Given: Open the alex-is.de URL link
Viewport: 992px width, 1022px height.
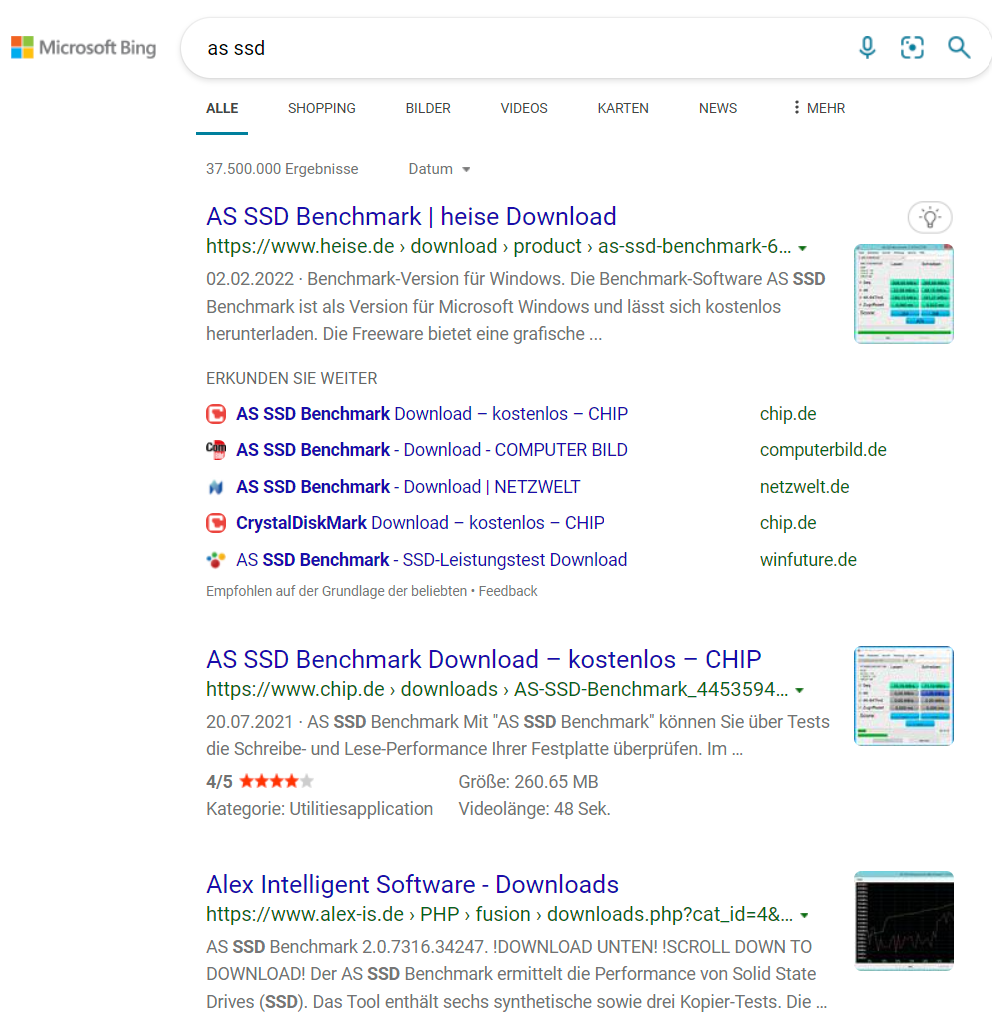Looking at the screenshot, I should coord(500,914).
